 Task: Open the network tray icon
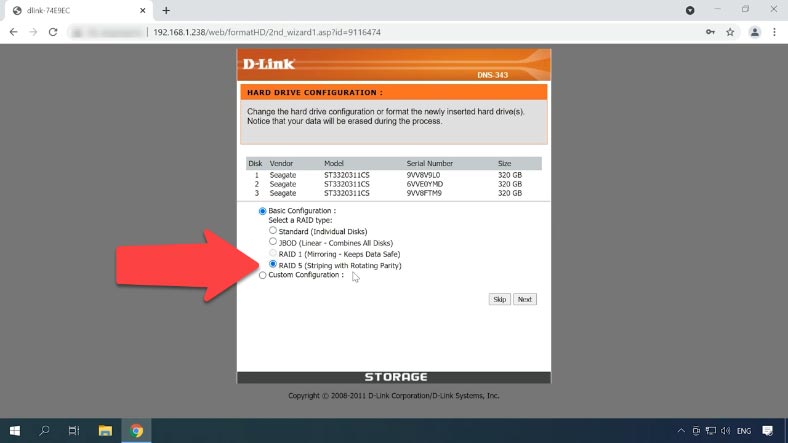711,431
